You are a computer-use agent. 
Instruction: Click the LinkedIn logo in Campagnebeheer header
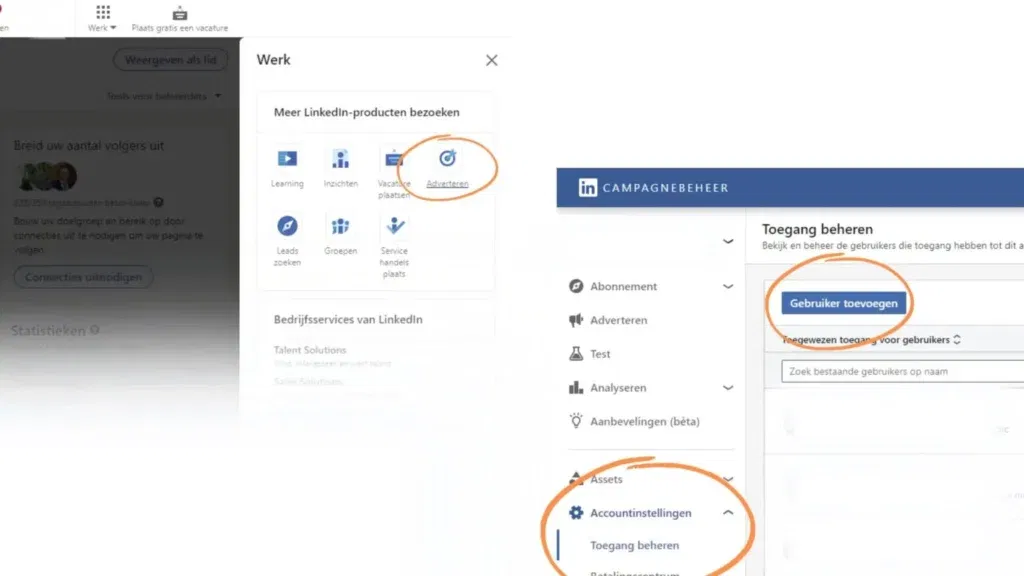click(587, 188)
